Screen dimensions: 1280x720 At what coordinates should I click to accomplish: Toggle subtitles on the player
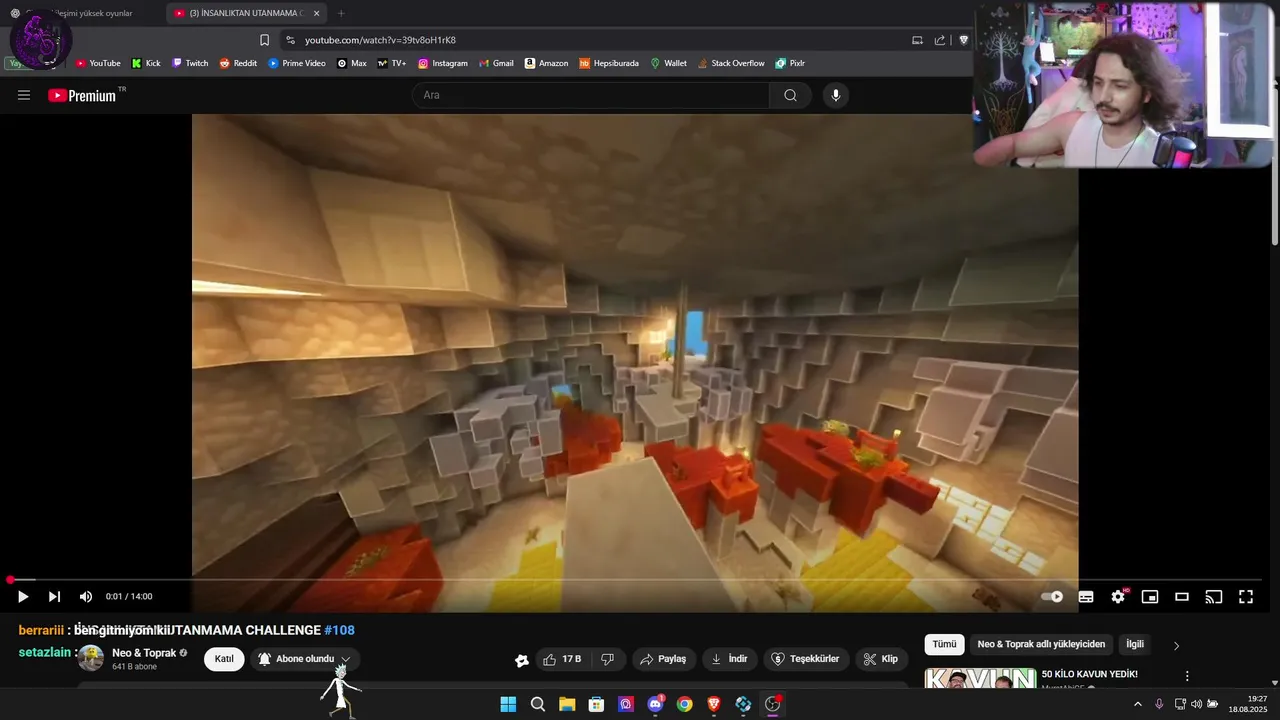[1086, 597]
